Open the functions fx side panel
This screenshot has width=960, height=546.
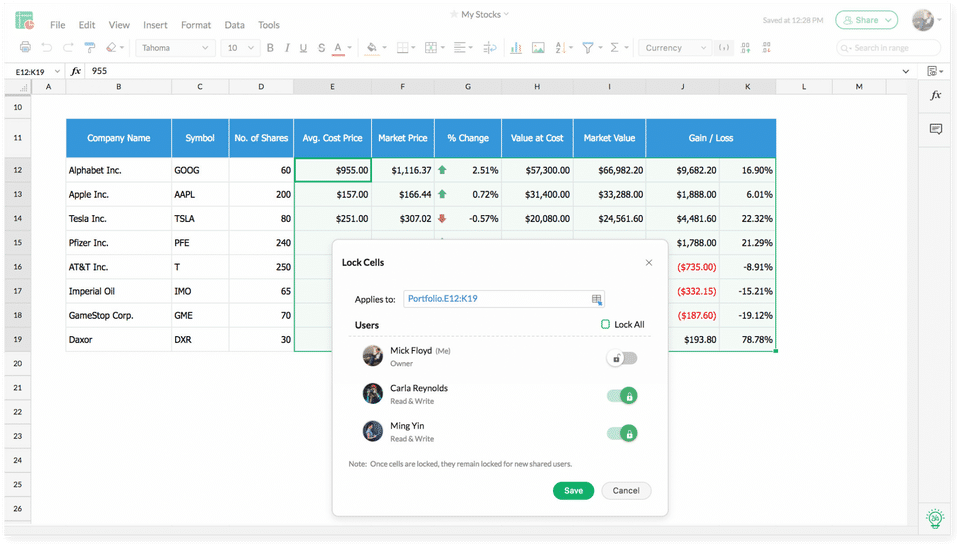tap(936, 95)
